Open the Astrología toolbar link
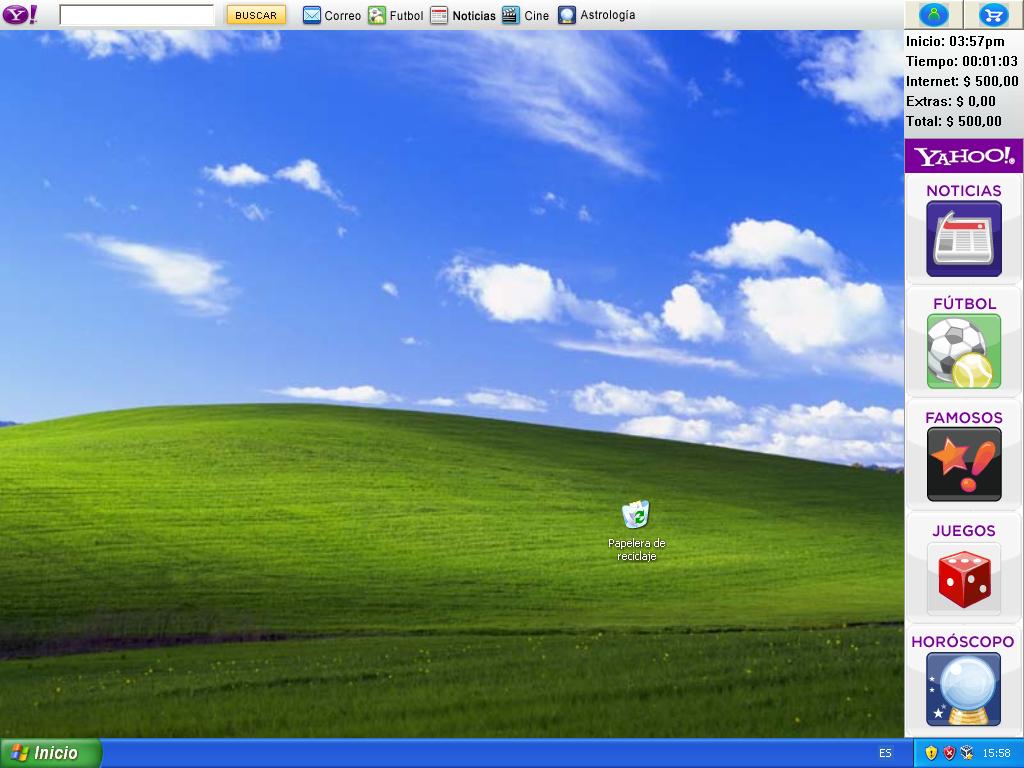This screenshot has height=768, width=1024. pos(607,15)
